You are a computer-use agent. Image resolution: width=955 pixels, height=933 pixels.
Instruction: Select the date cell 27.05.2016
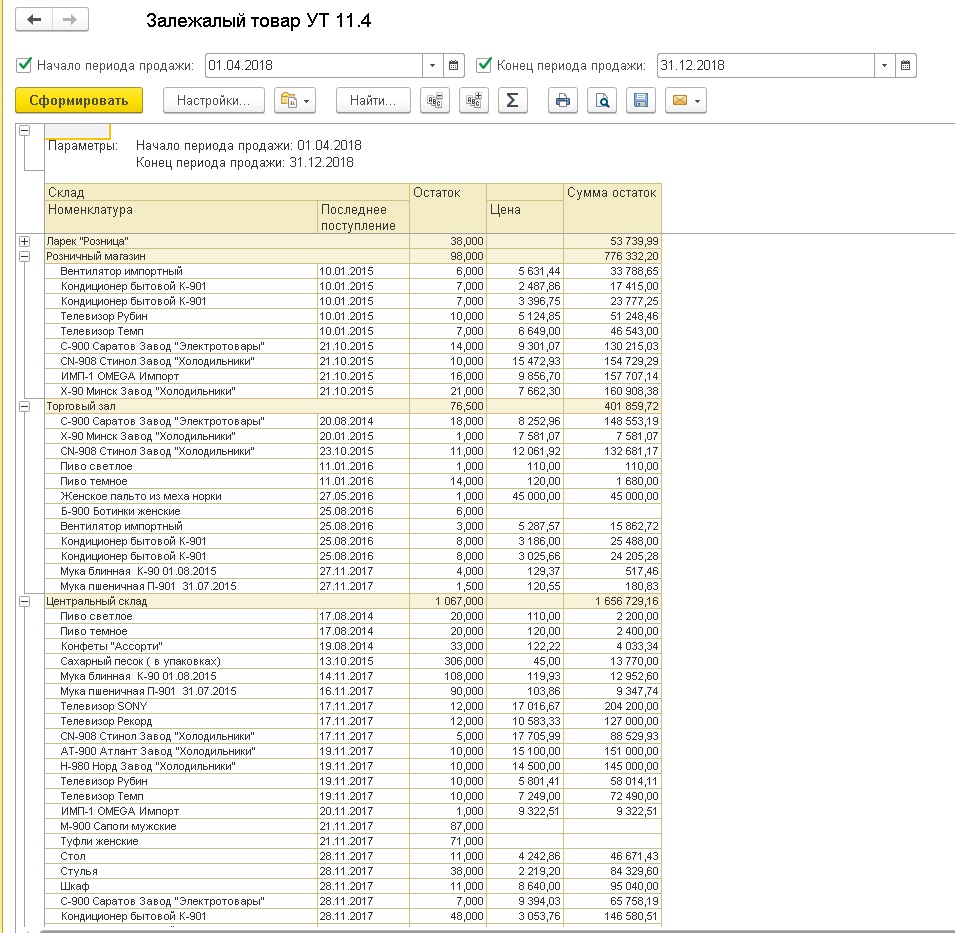coord(363,496)
